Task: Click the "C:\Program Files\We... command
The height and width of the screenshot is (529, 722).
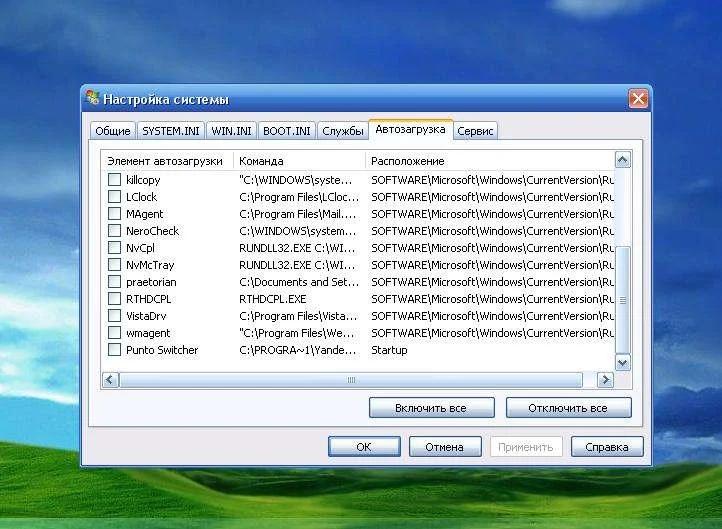Action: [297, 333]
